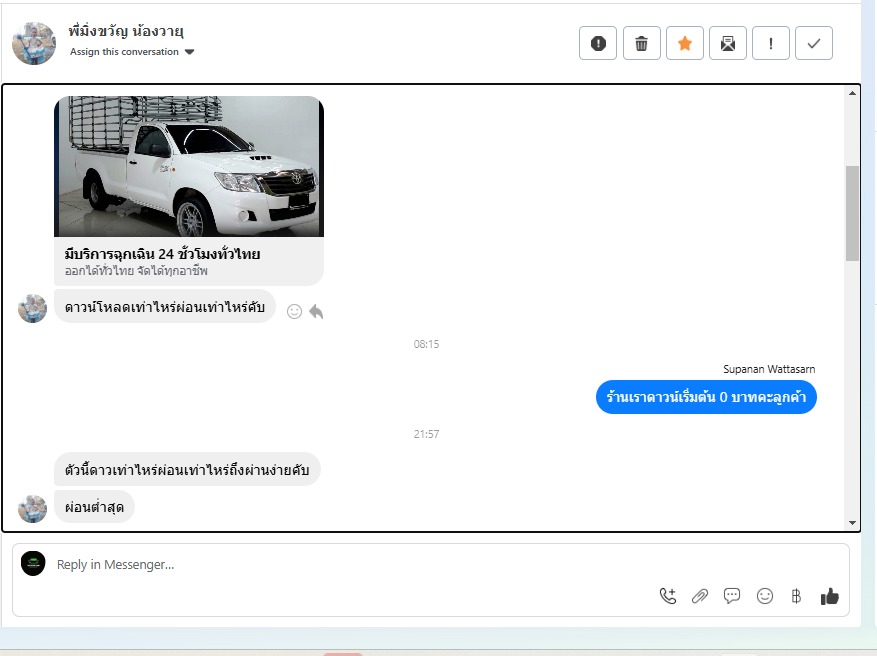Click the Baht payment request icon
877x656 pixels.
pos(796,596)
